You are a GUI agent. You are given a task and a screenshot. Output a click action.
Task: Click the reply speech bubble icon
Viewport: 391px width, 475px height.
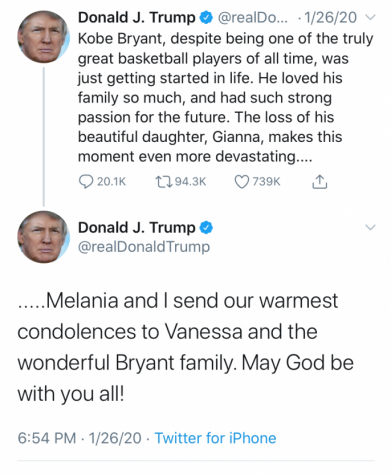point(86,182)
